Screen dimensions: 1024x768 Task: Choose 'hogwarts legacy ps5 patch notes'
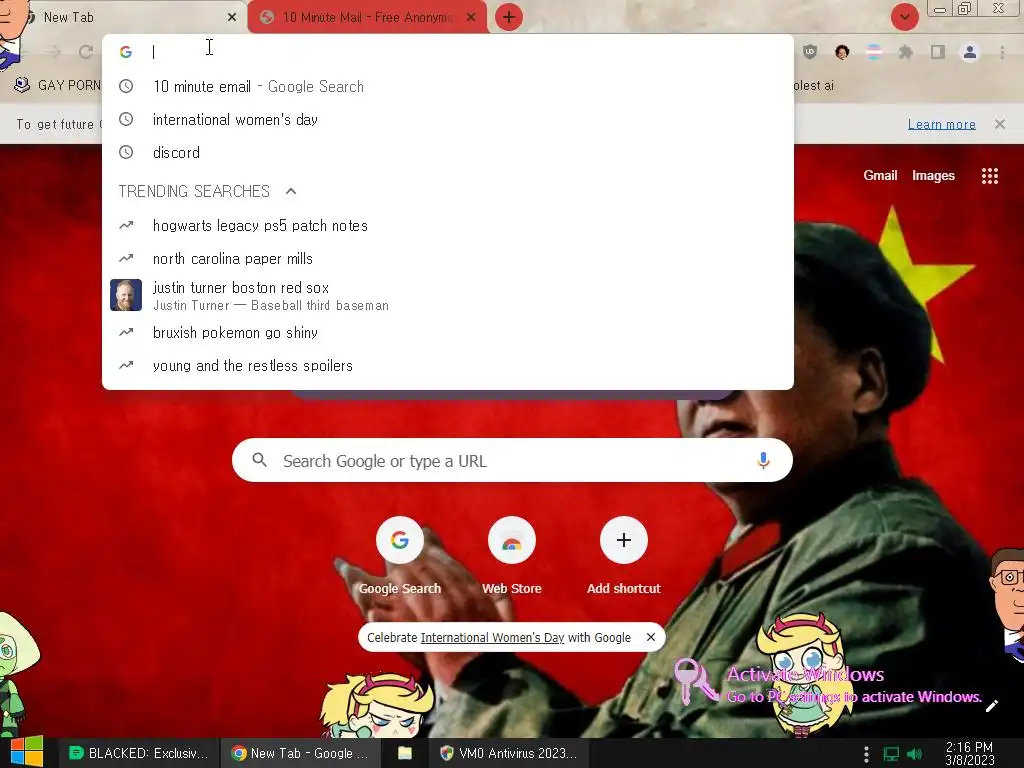(448, 225)
